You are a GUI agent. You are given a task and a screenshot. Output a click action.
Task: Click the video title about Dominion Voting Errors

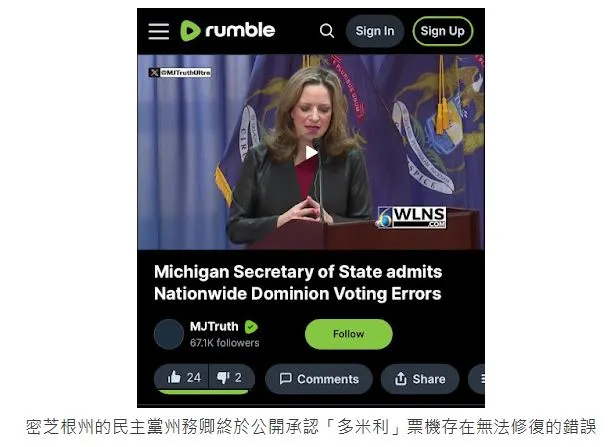[x=298, y=283]
